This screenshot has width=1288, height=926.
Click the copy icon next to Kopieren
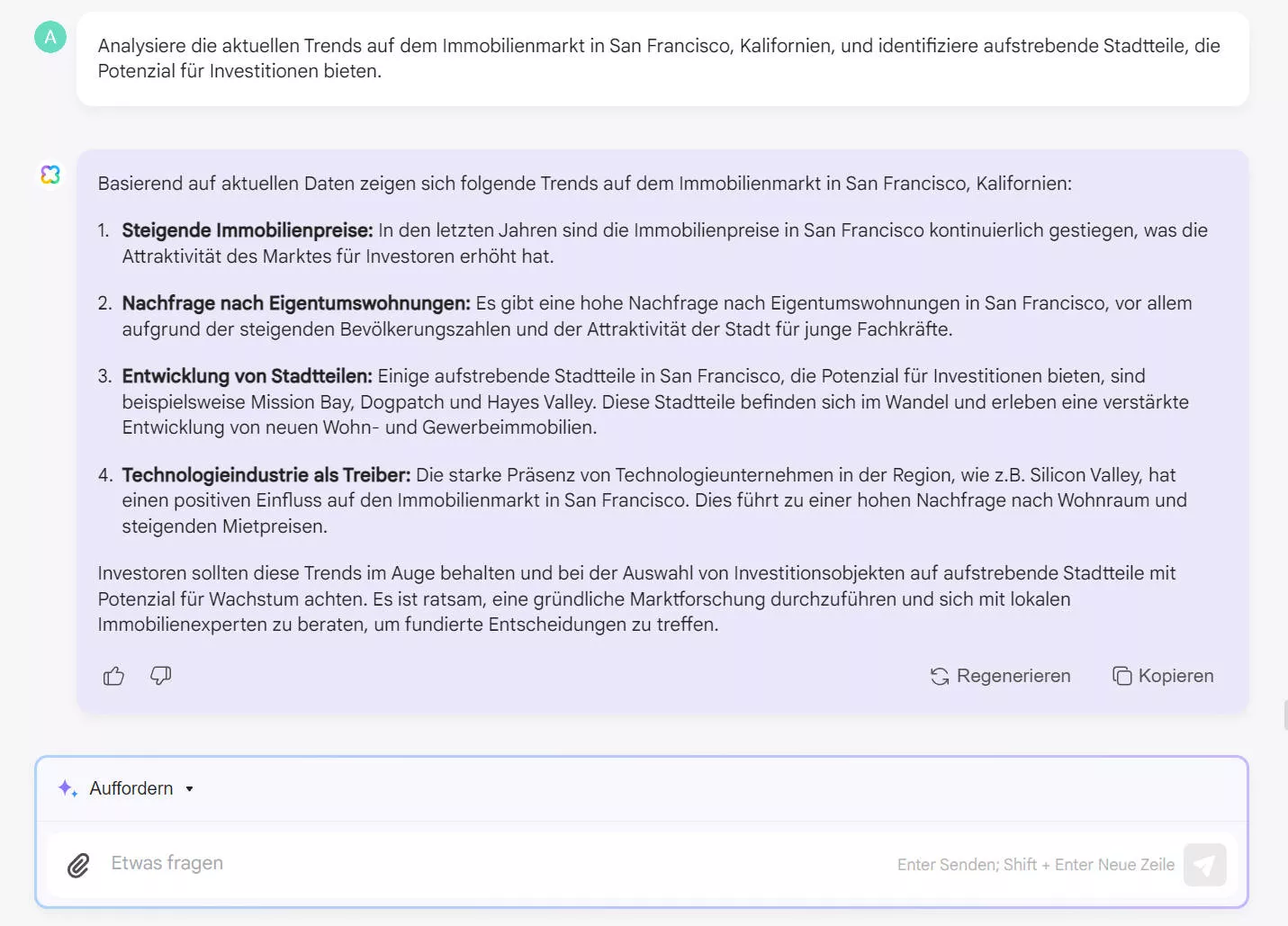pyautogui.click(x=1121, y=675)
